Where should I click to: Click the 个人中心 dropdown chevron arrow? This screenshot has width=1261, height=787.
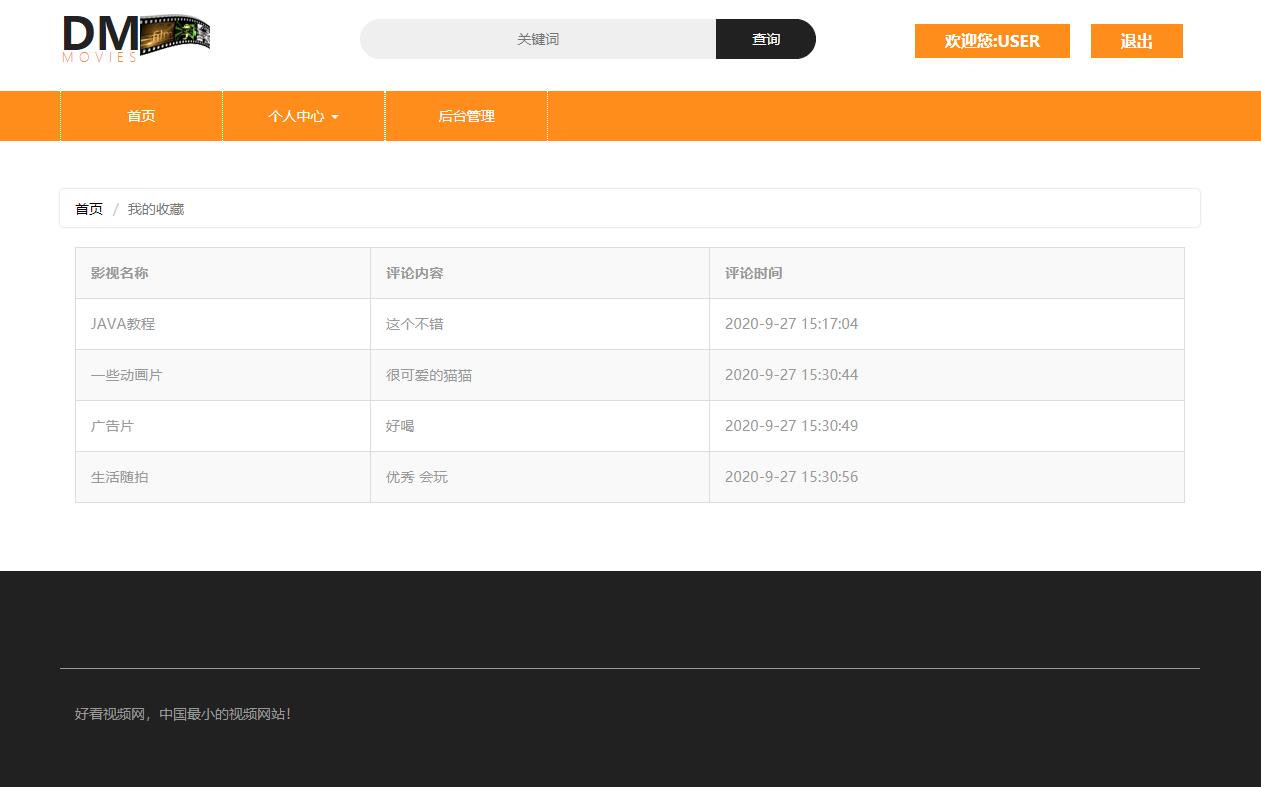[333, 117]
